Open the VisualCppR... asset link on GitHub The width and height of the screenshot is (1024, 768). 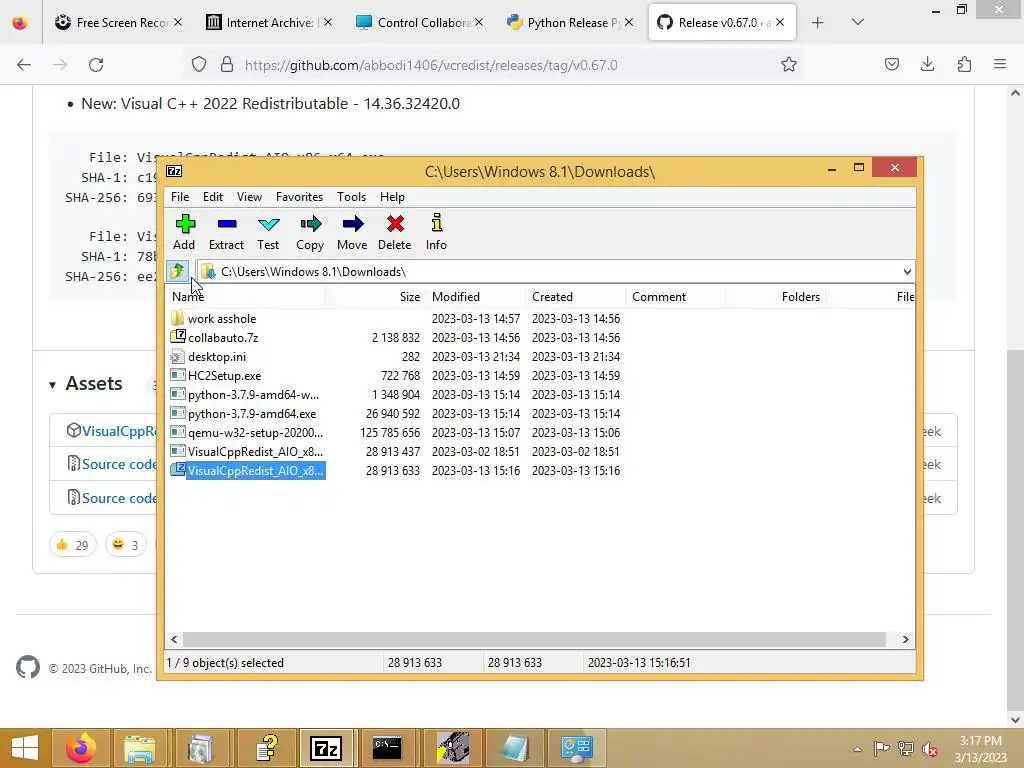[119, 431]
